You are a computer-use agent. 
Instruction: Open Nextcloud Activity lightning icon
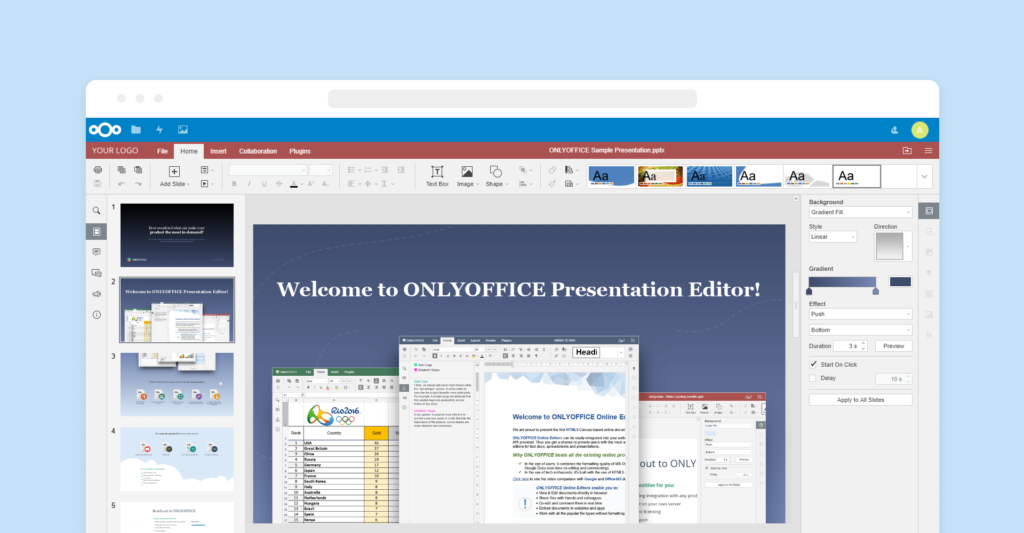159,130
